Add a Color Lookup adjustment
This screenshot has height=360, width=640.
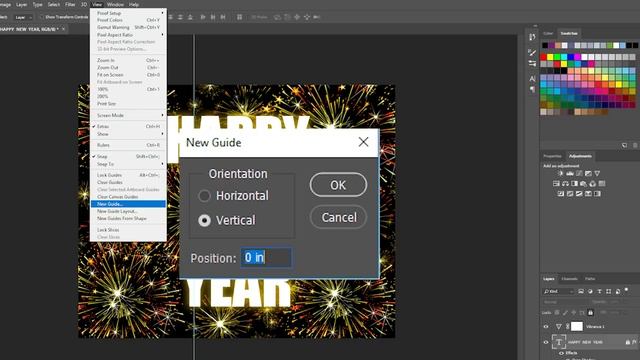point(602,184)
